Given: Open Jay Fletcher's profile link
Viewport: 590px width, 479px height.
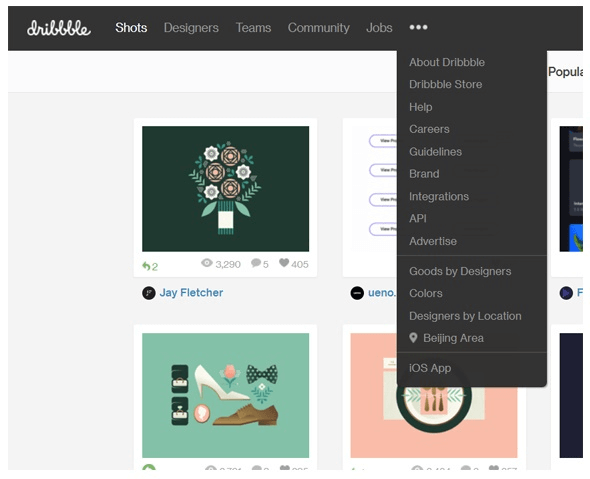Looking at the screenshot, I should click(x=191, y=292).
